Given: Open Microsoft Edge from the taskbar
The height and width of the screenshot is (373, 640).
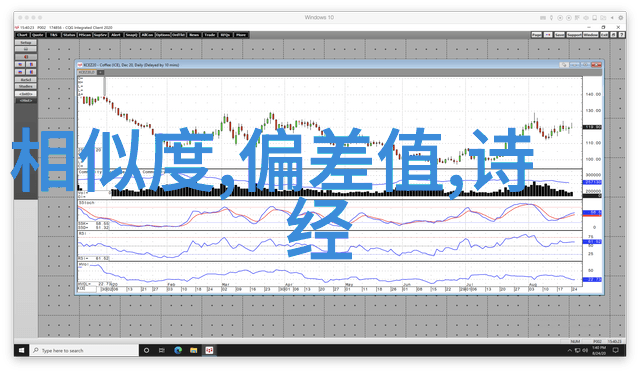Looking at the screenshot, I should click(x=178, y=350).
